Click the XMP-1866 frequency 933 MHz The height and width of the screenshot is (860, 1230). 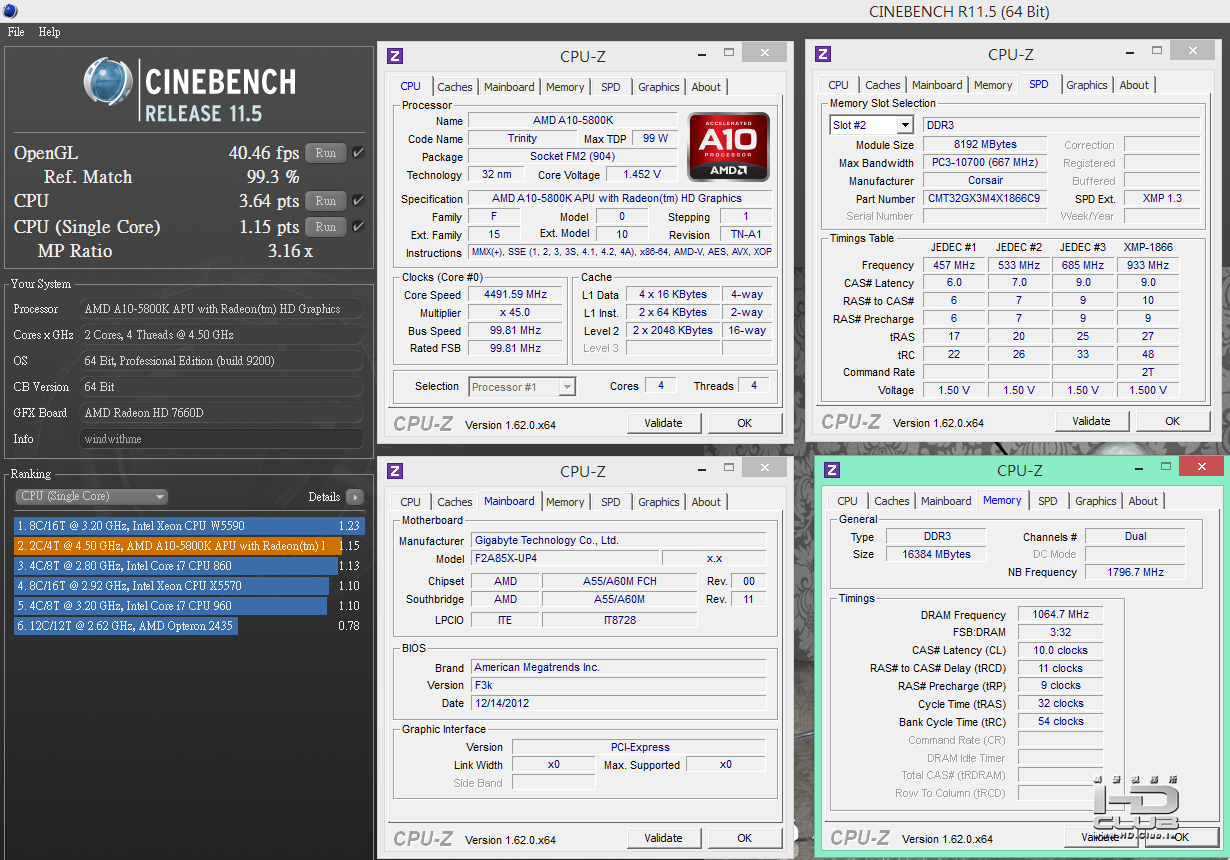(x=1146, y=266)
